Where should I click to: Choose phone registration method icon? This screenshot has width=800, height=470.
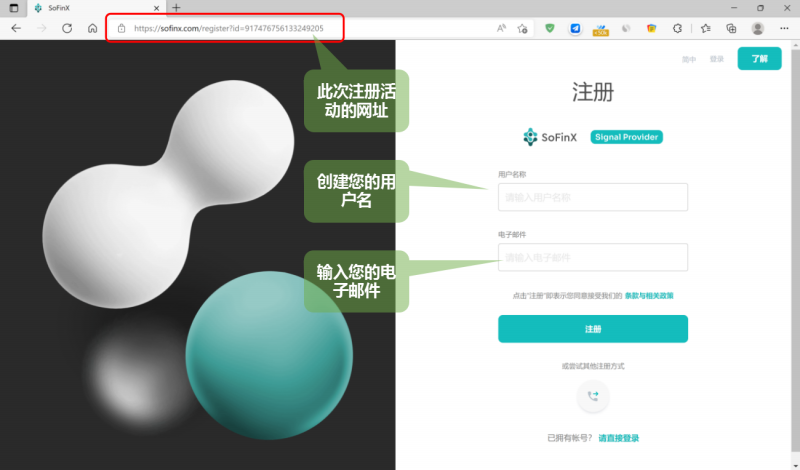click(x=593, y=395)
